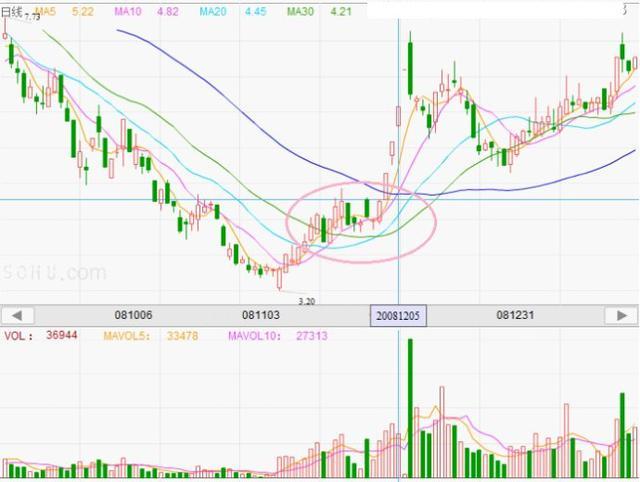
Task: Click the 081231 date label
Action: 515,315
